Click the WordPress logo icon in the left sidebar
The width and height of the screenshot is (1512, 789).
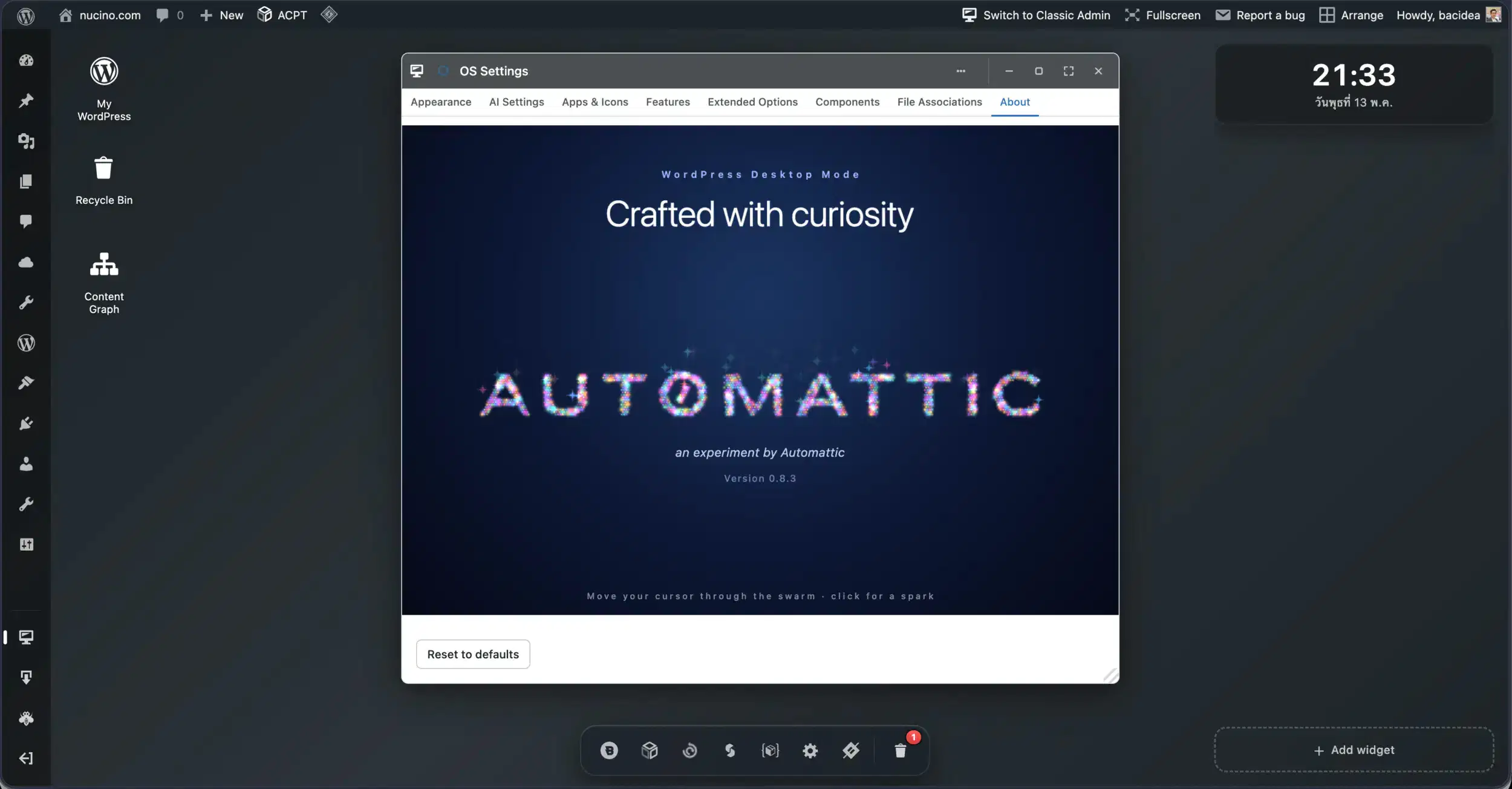(x=26, y=343)
